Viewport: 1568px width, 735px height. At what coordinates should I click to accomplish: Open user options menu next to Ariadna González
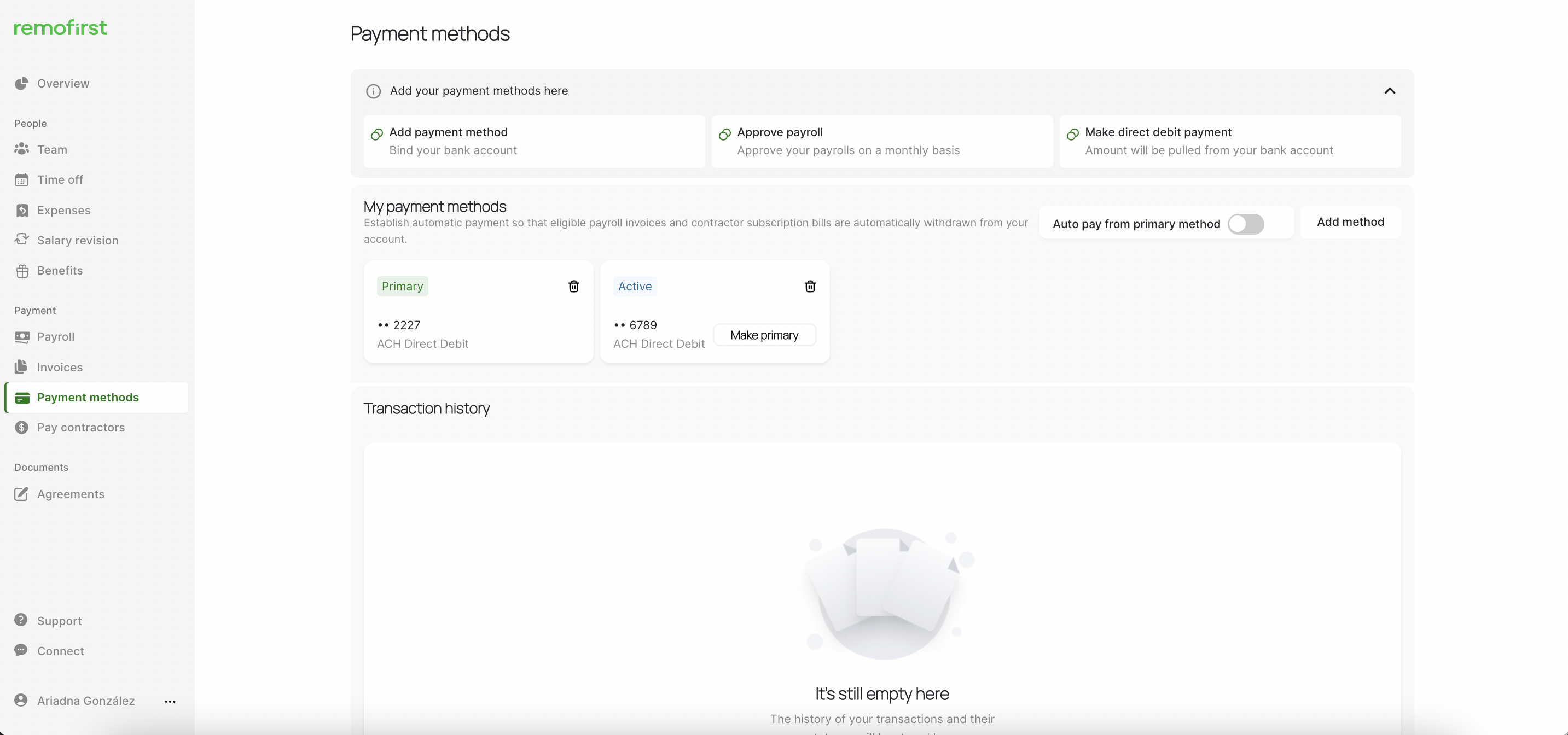pyautogui.click(x=170, y=701)
